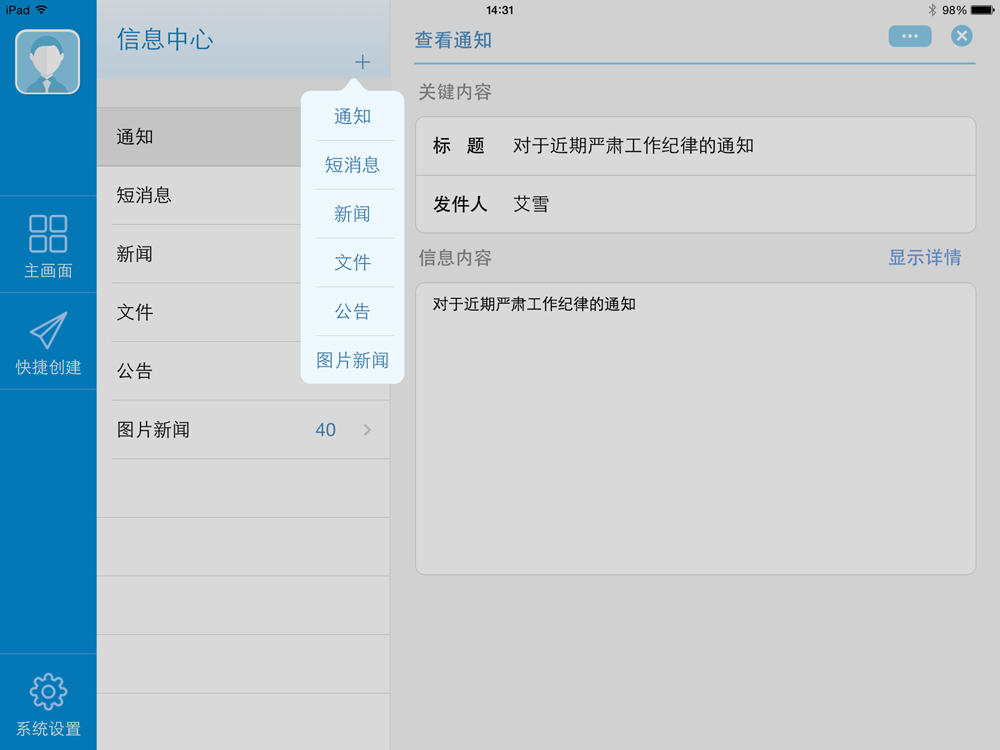
Task: Select 短消息 in the category list
Action: 199,195
